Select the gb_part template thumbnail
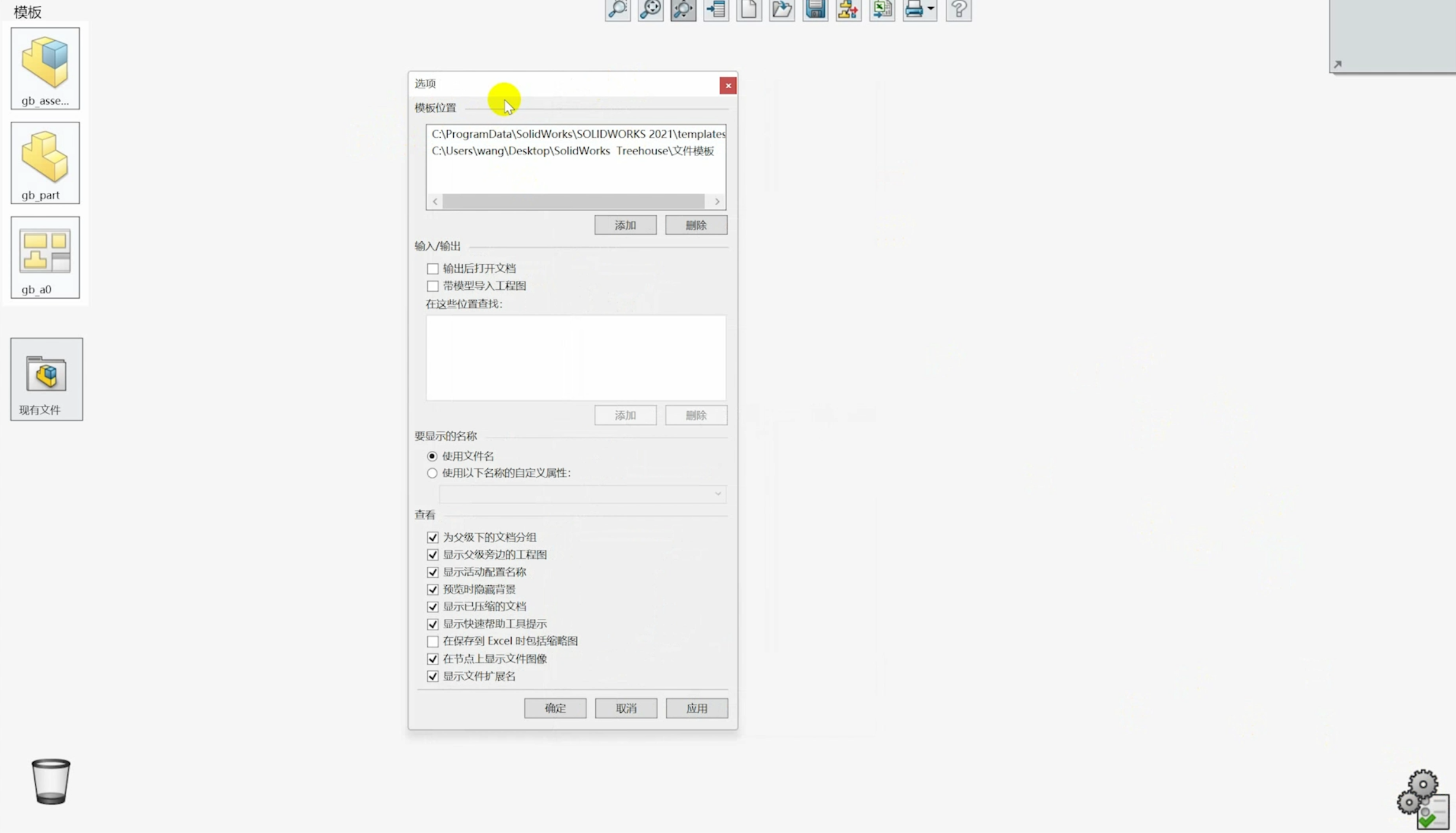Screen dimensions: 1456x833 point(45,163)
